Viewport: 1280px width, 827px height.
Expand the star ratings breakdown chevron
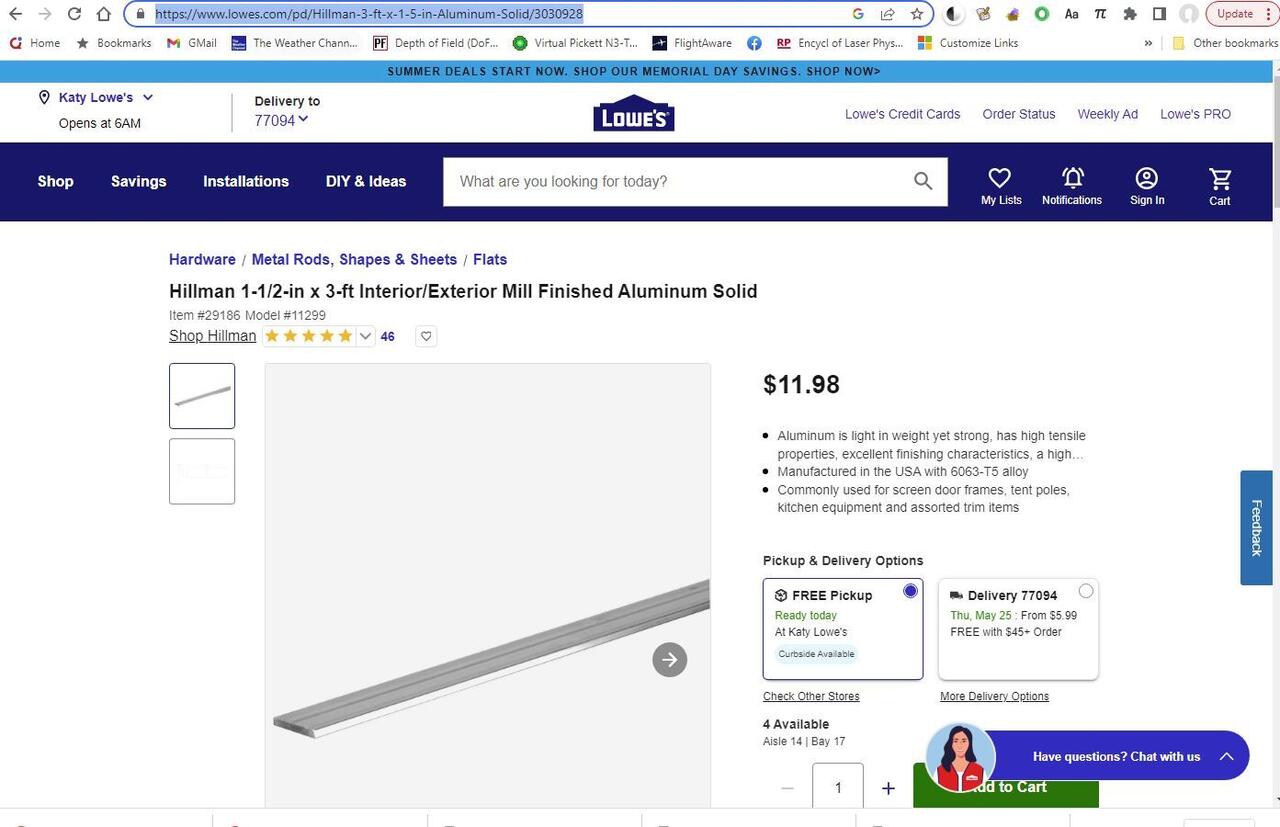[x=366, y=336]
